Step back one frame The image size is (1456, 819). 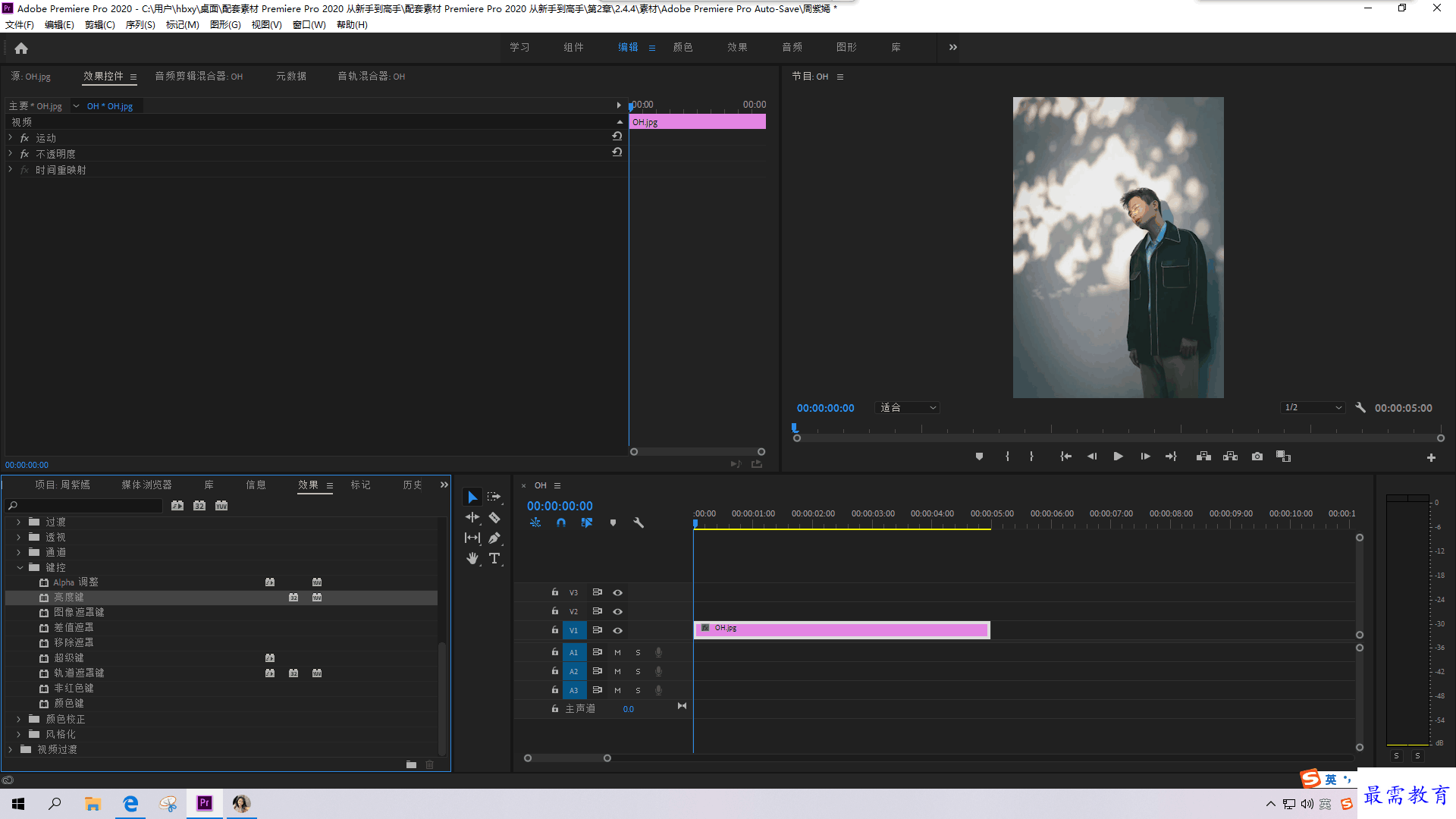click(1092, 457)
